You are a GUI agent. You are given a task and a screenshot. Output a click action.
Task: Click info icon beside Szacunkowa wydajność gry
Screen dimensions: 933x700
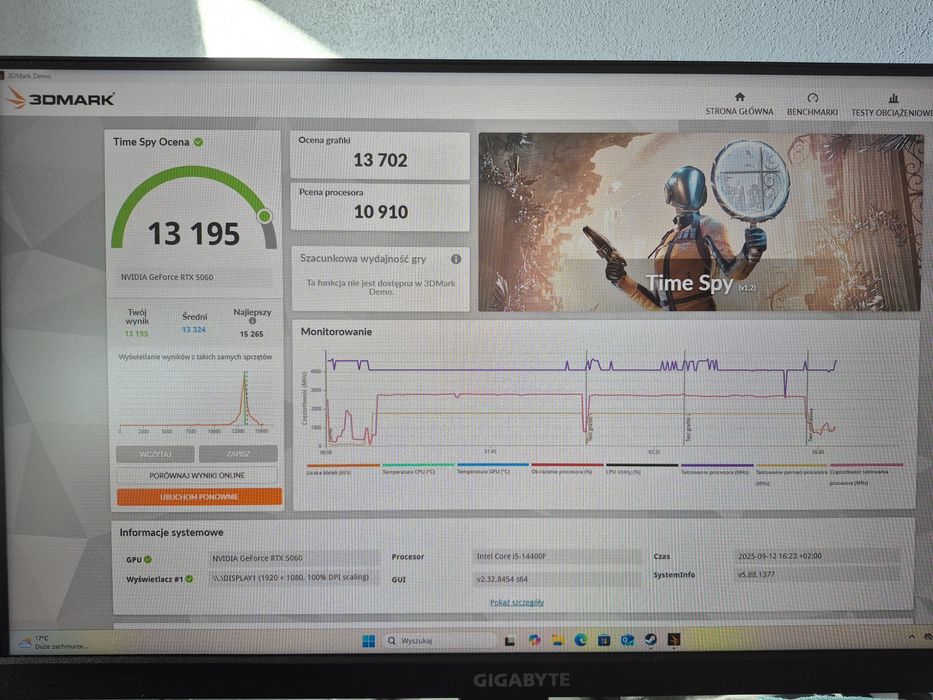(x=456, y=259)
